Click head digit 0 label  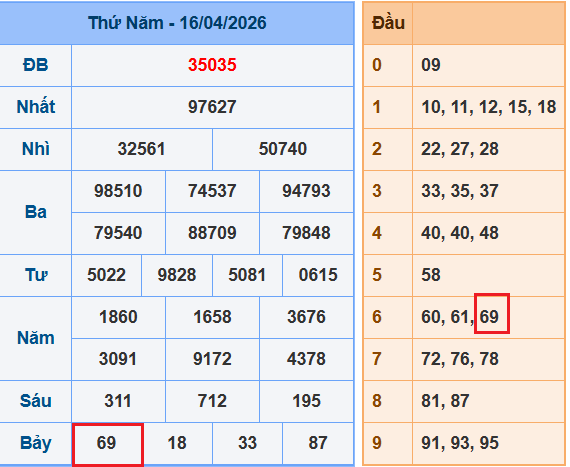(x=377, y=65)
